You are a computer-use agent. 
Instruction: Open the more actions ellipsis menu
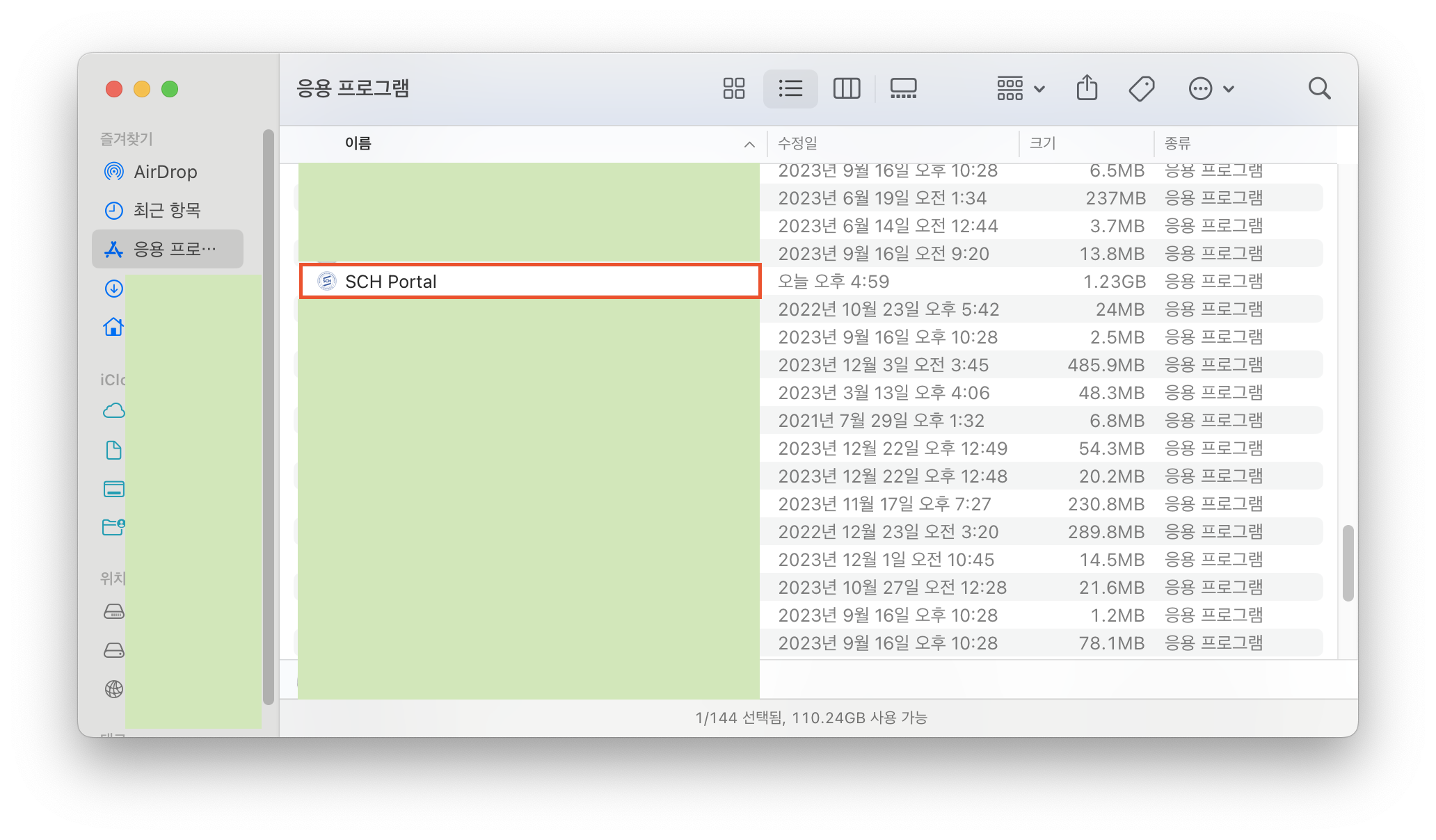[x=1211, y=88]
